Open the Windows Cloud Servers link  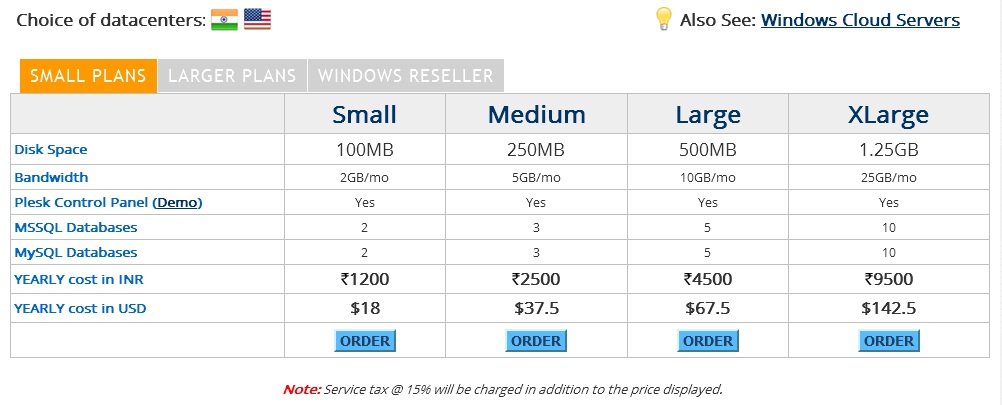[860, 20]
